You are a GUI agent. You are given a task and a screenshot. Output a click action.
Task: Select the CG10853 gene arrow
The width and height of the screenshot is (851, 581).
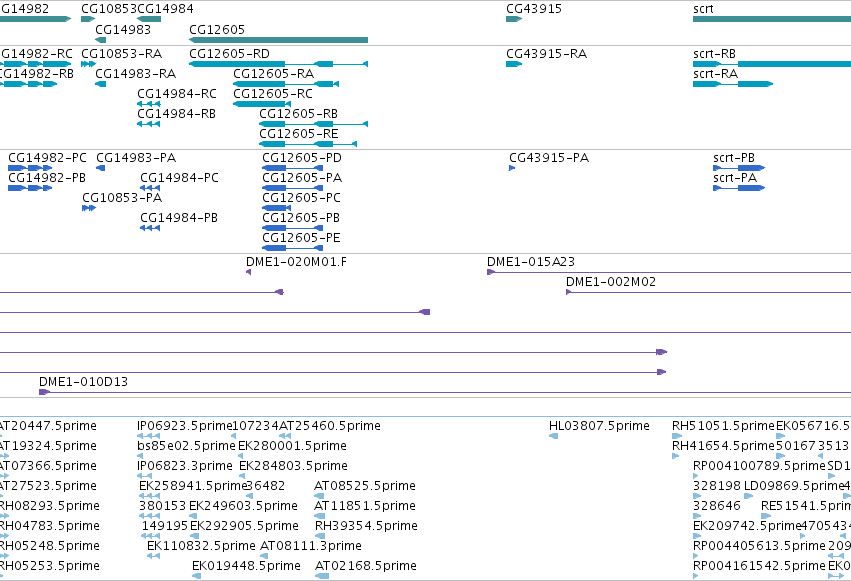point(88,19)
